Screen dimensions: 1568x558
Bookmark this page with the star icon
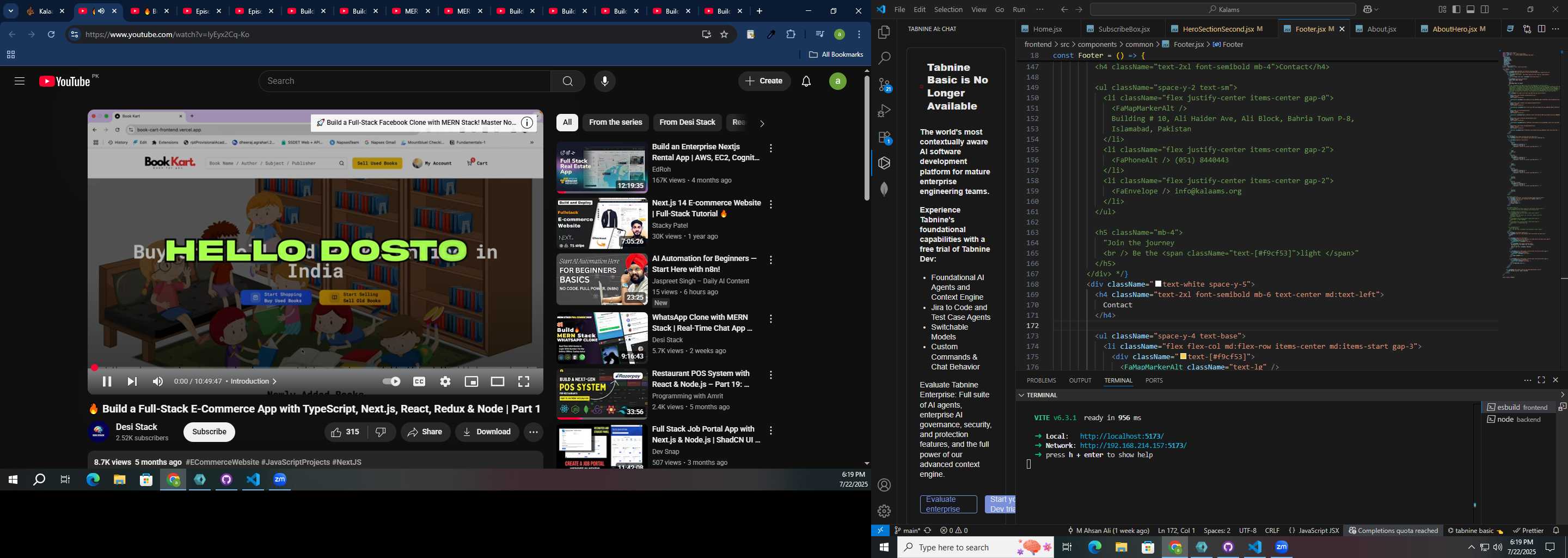724,35
